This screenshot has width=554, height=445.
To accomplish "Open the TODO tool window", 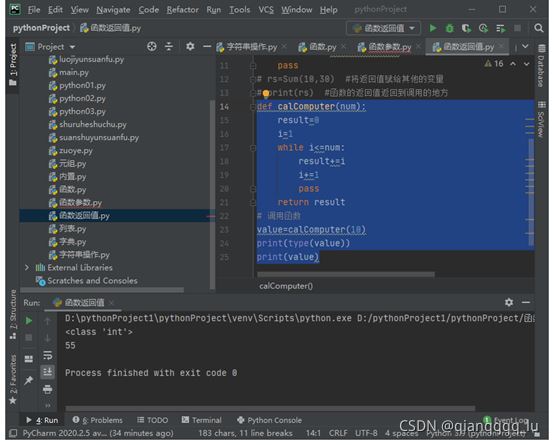I will tap(153, 420).
